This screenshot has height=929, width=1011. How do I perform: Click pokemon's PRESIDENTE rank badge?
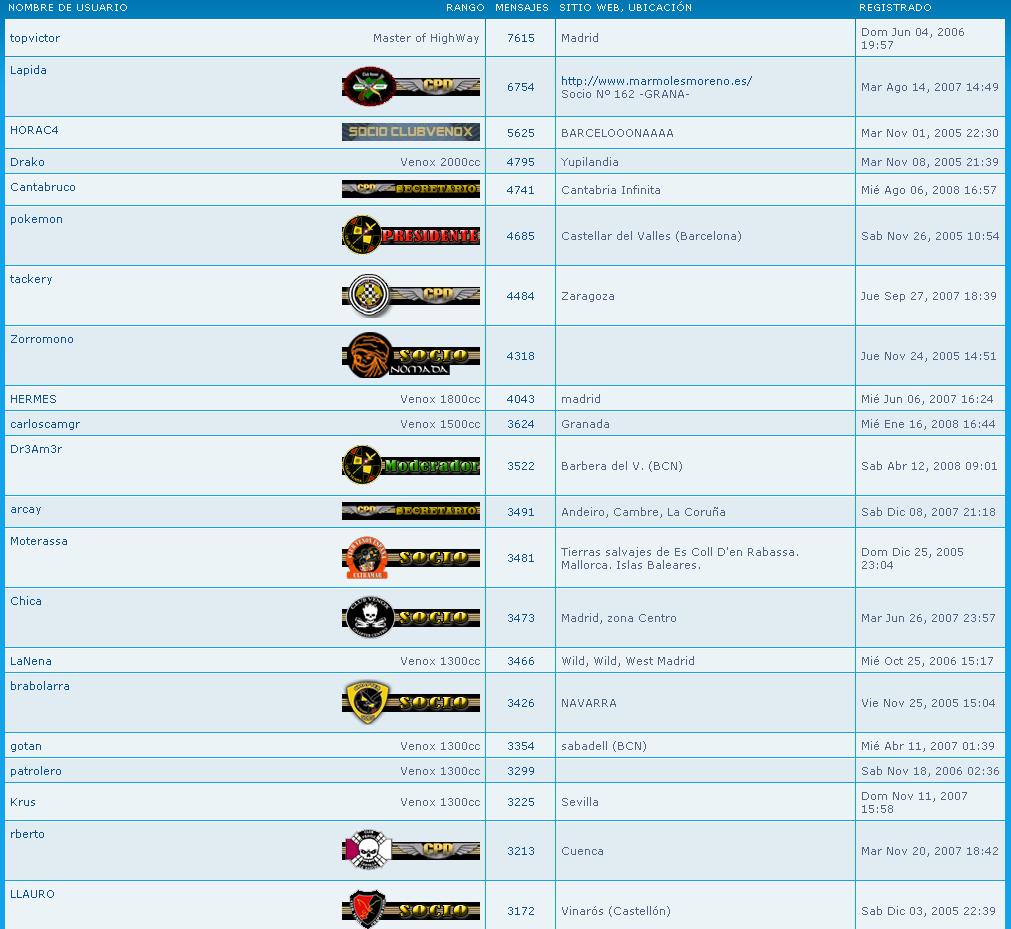(411, 236)
